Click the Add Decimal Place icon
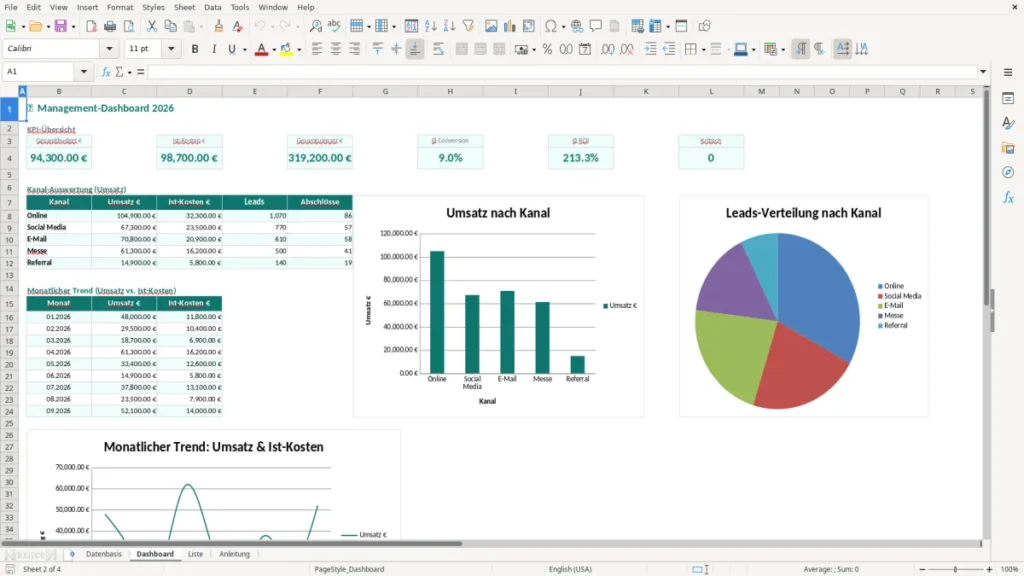Image resolution: width=1024 pixels, height=576 pixels. click(608, 49)
